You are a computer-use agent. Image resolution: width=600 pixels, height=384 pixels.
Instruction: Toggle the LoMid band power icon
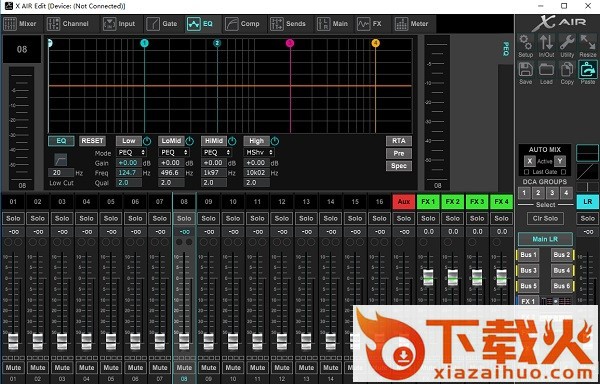[x=189, y=142]
